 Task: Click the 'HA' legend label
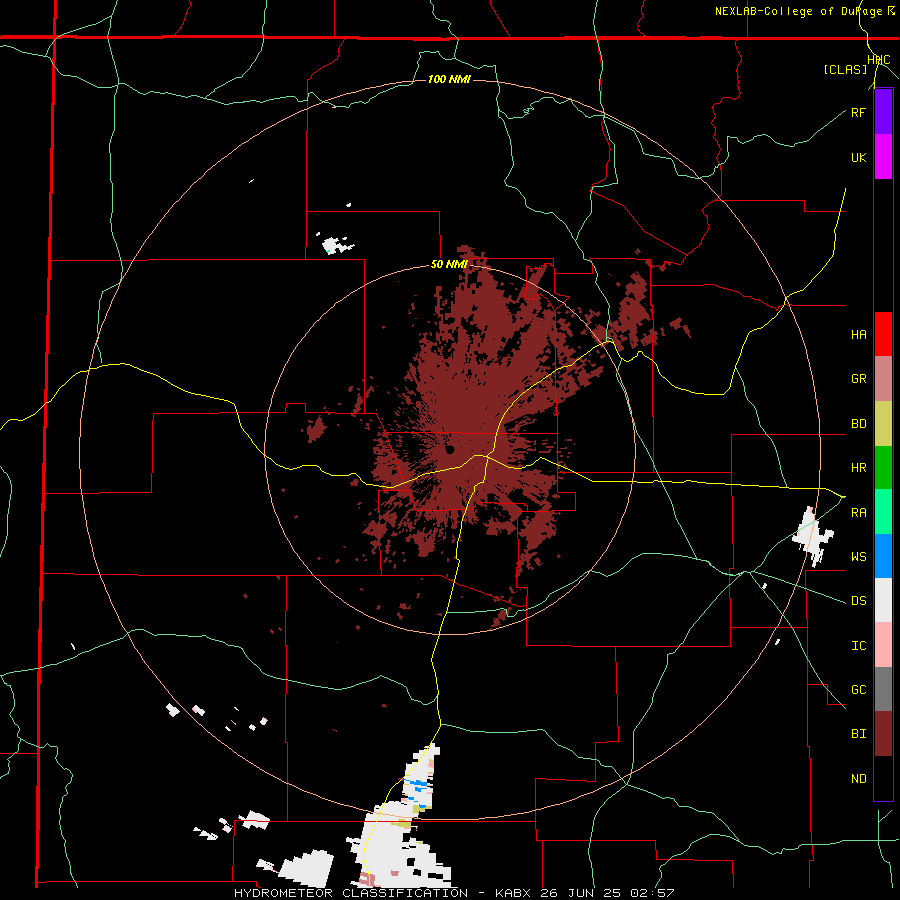858,335
